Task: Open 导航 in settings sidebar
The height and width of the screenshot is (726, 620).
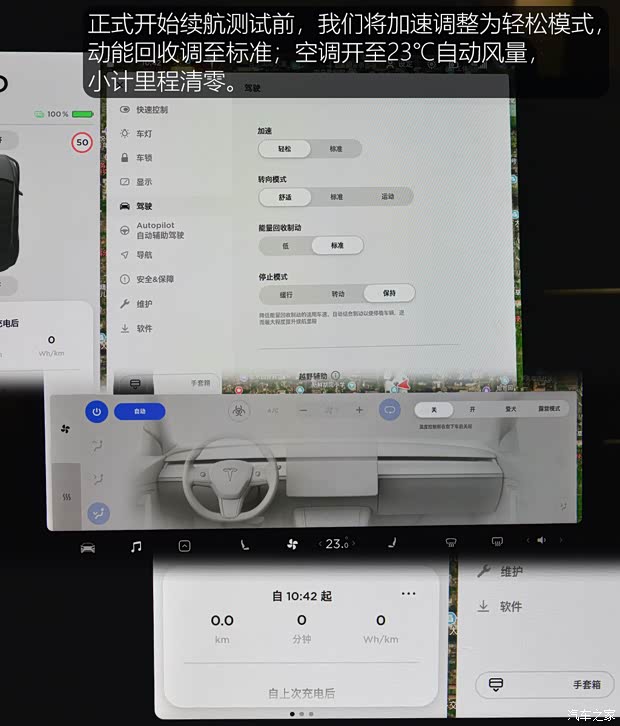Action: (136, 255)
